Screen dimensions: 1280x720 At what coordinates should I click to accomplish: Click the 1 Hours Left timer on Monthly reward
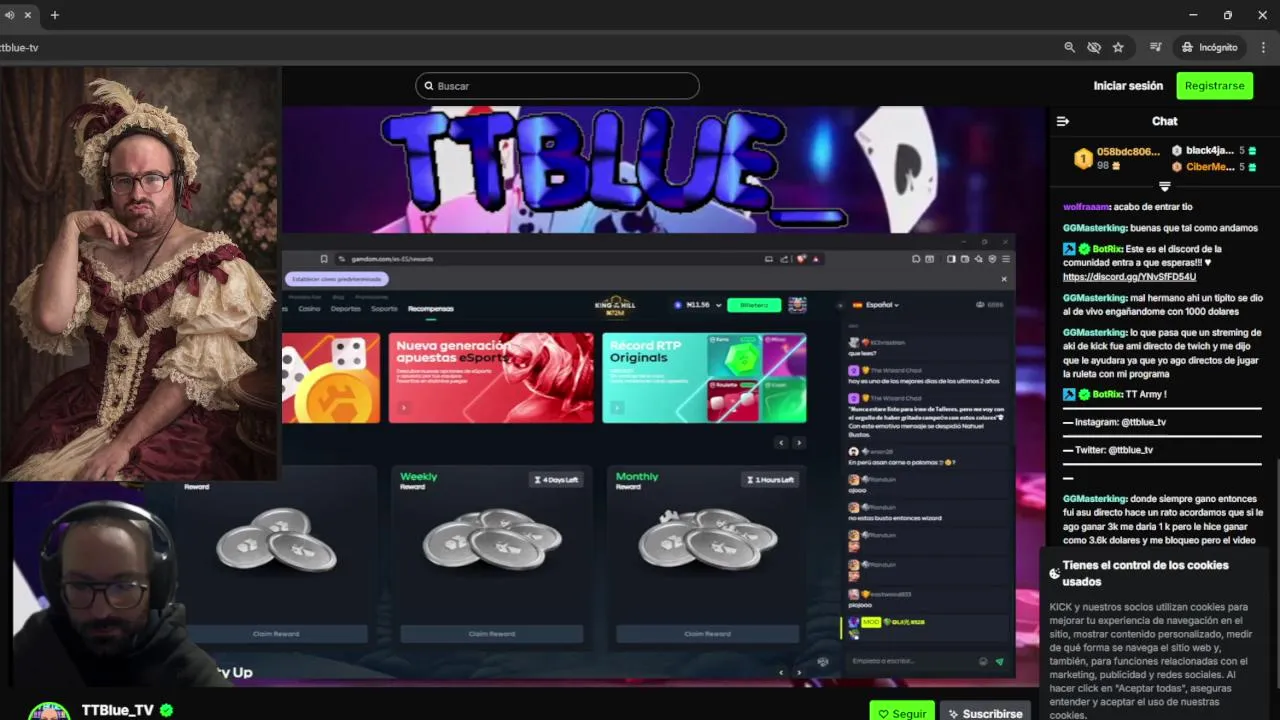(x=771, y=480)
